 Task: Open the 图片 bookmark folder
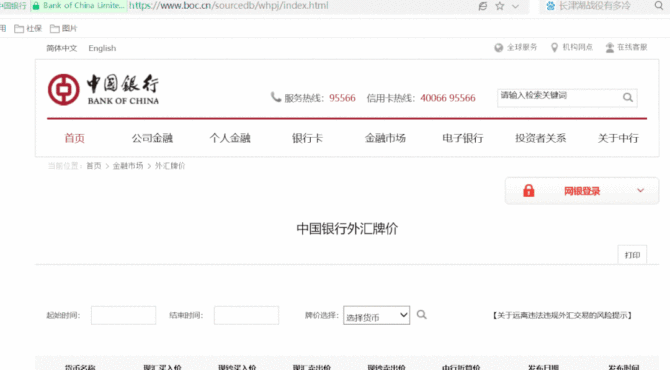point(63,29)
